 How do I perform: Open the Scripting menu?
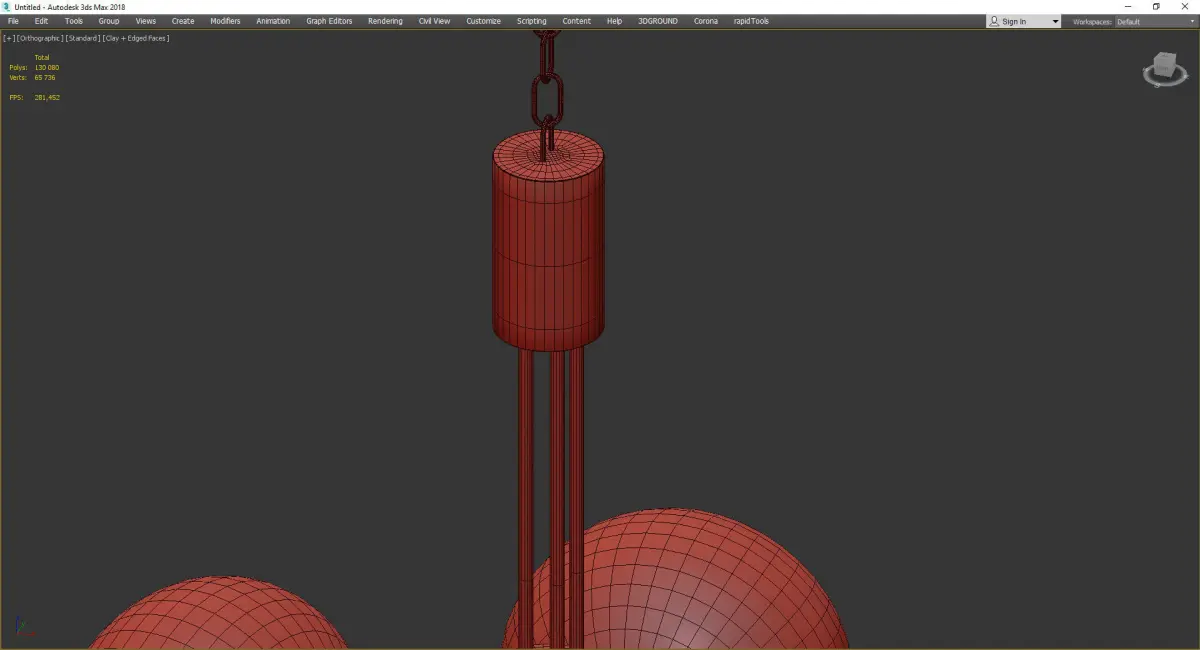532,21
